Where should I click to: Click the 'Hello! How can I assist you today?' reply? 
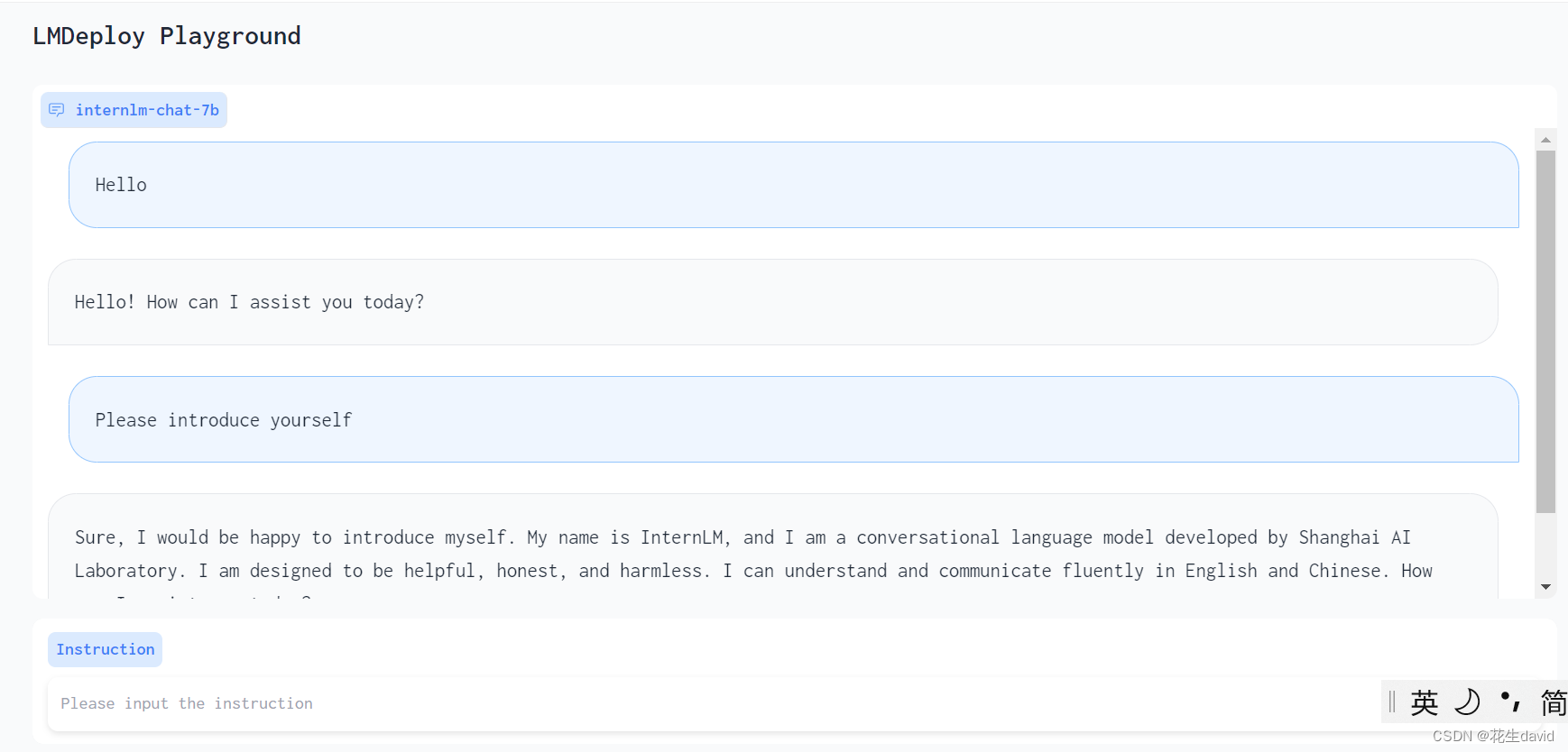pos(773,302)
